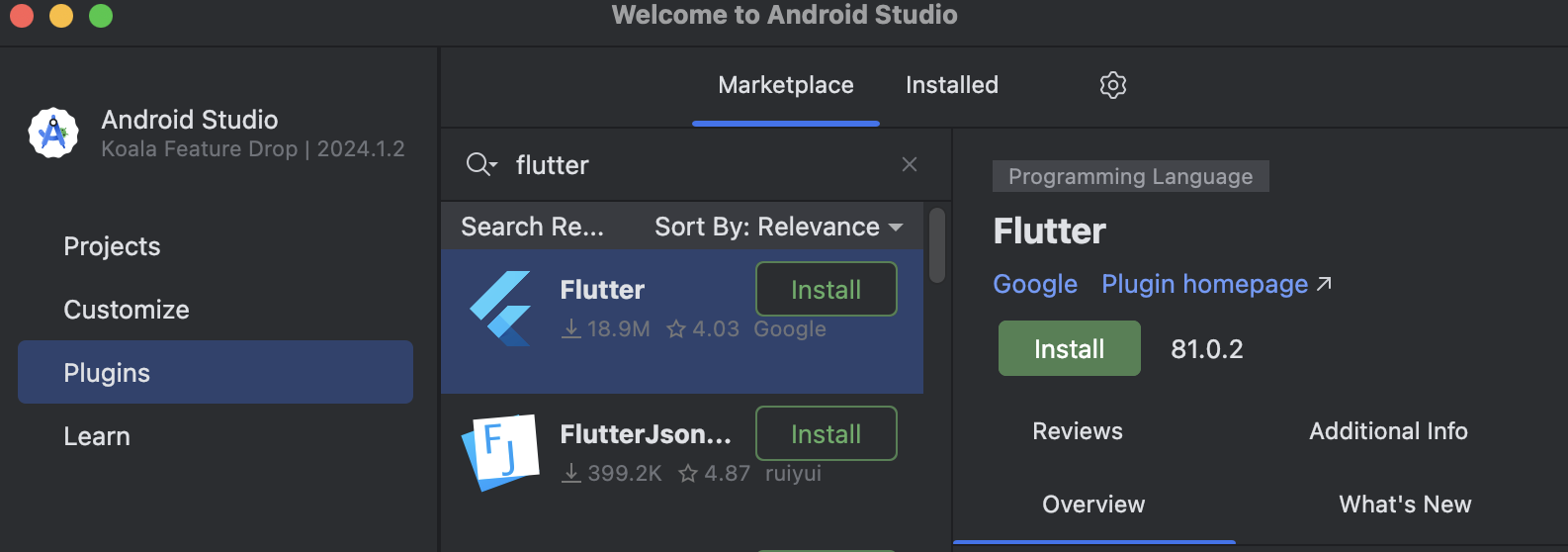1568x552 pixels.
Task: Select the Overview tab
Action: [1093, 505]
